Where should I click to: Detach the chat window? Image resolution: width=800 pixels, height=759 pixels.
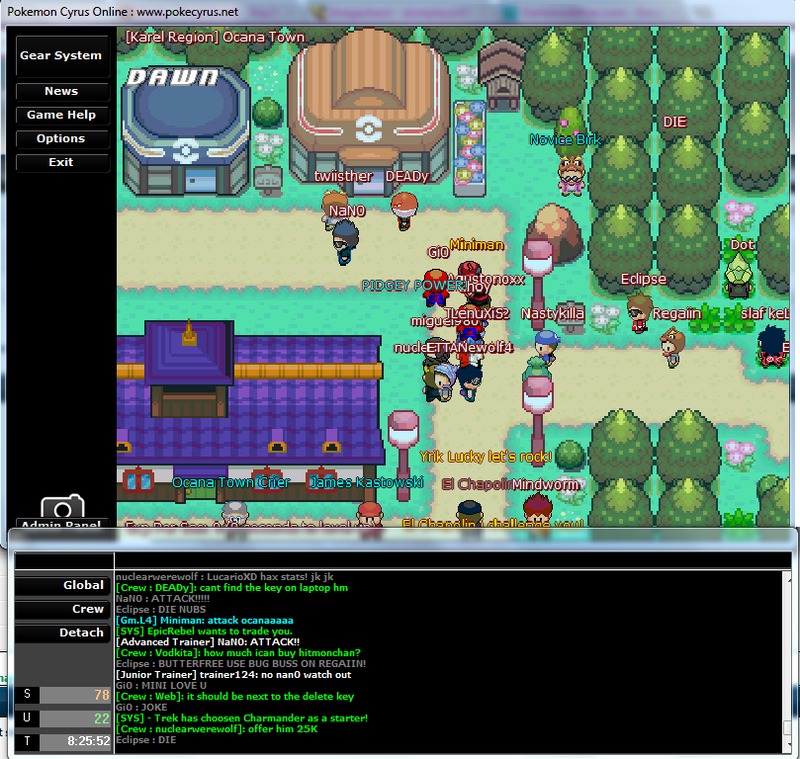click(62, 632)
